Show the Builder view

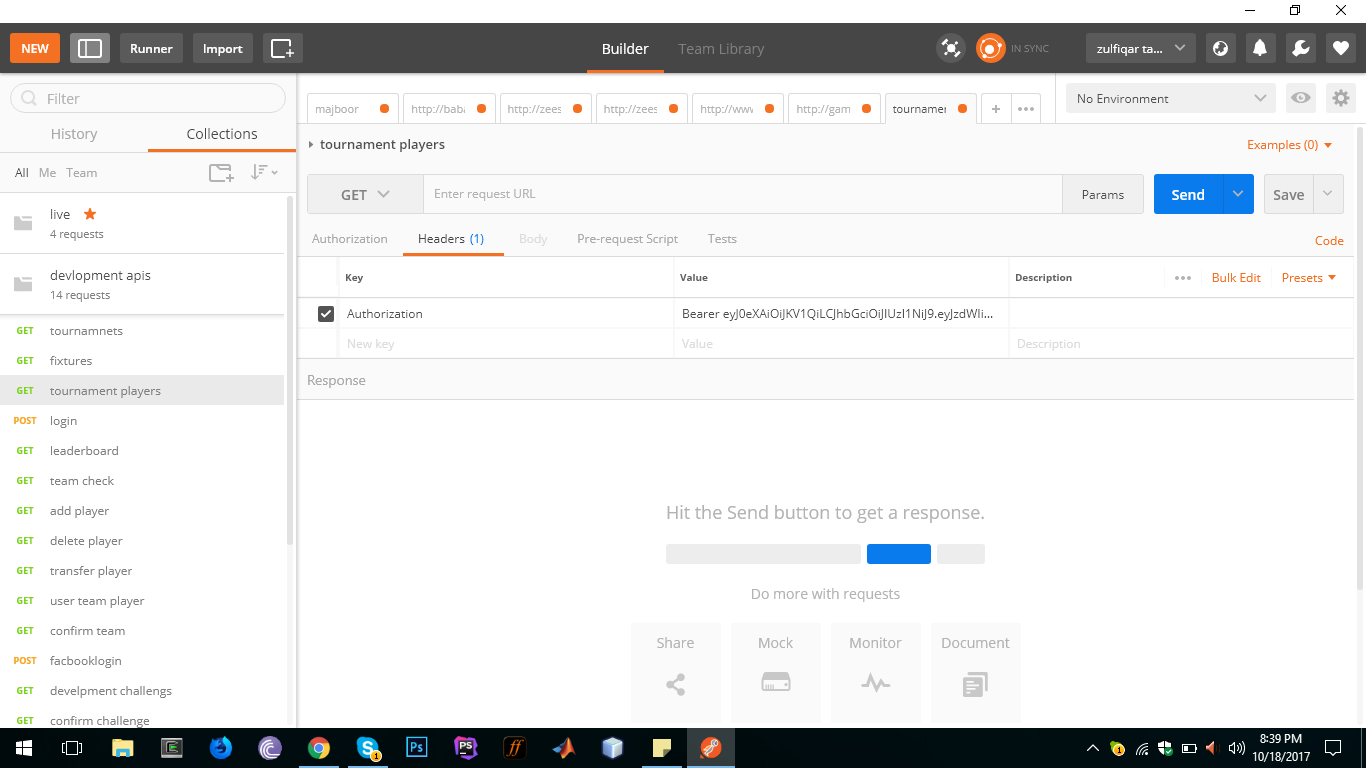point(625,48)
